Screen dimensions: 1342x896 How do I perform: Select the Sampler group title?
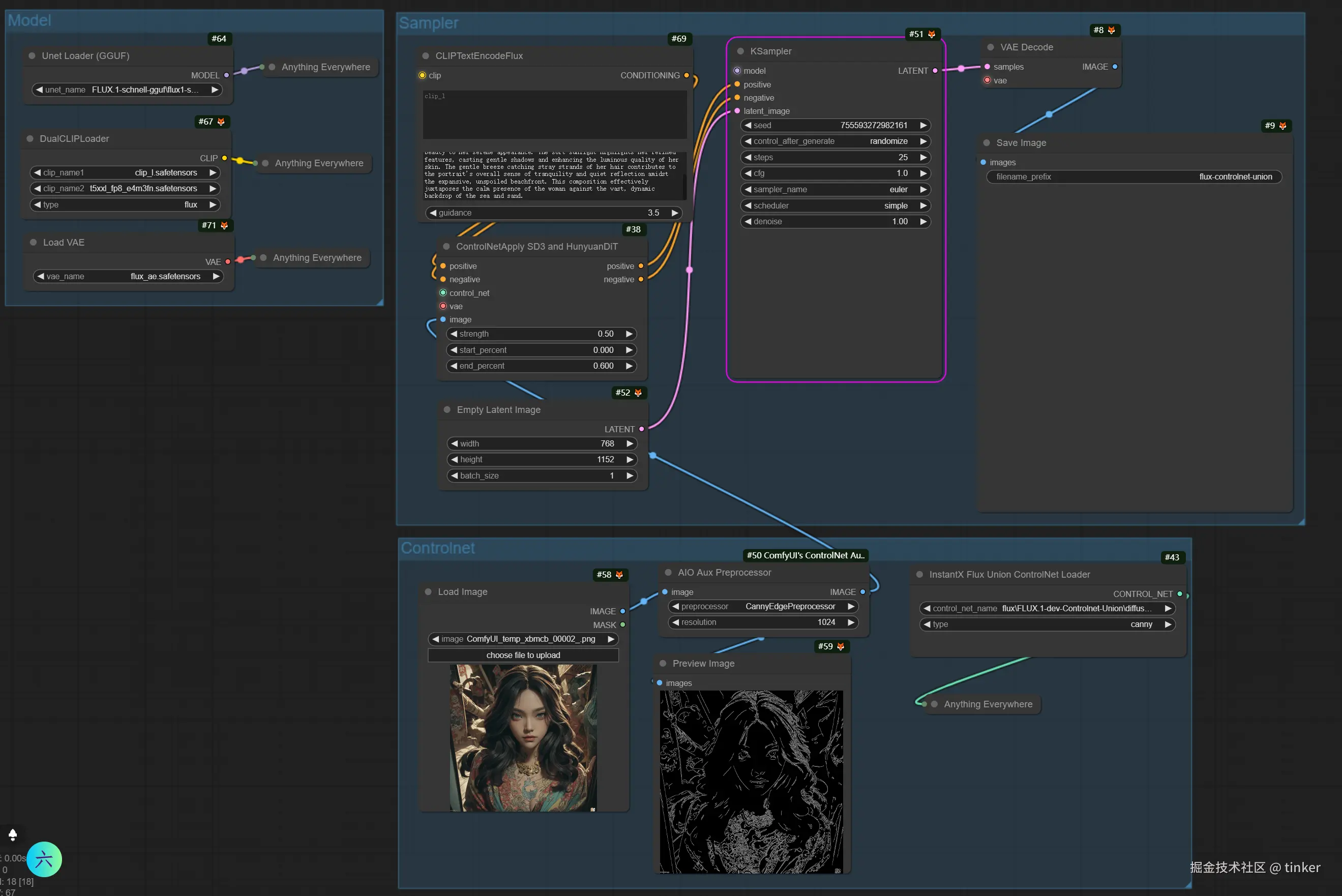tap(429, 23)
